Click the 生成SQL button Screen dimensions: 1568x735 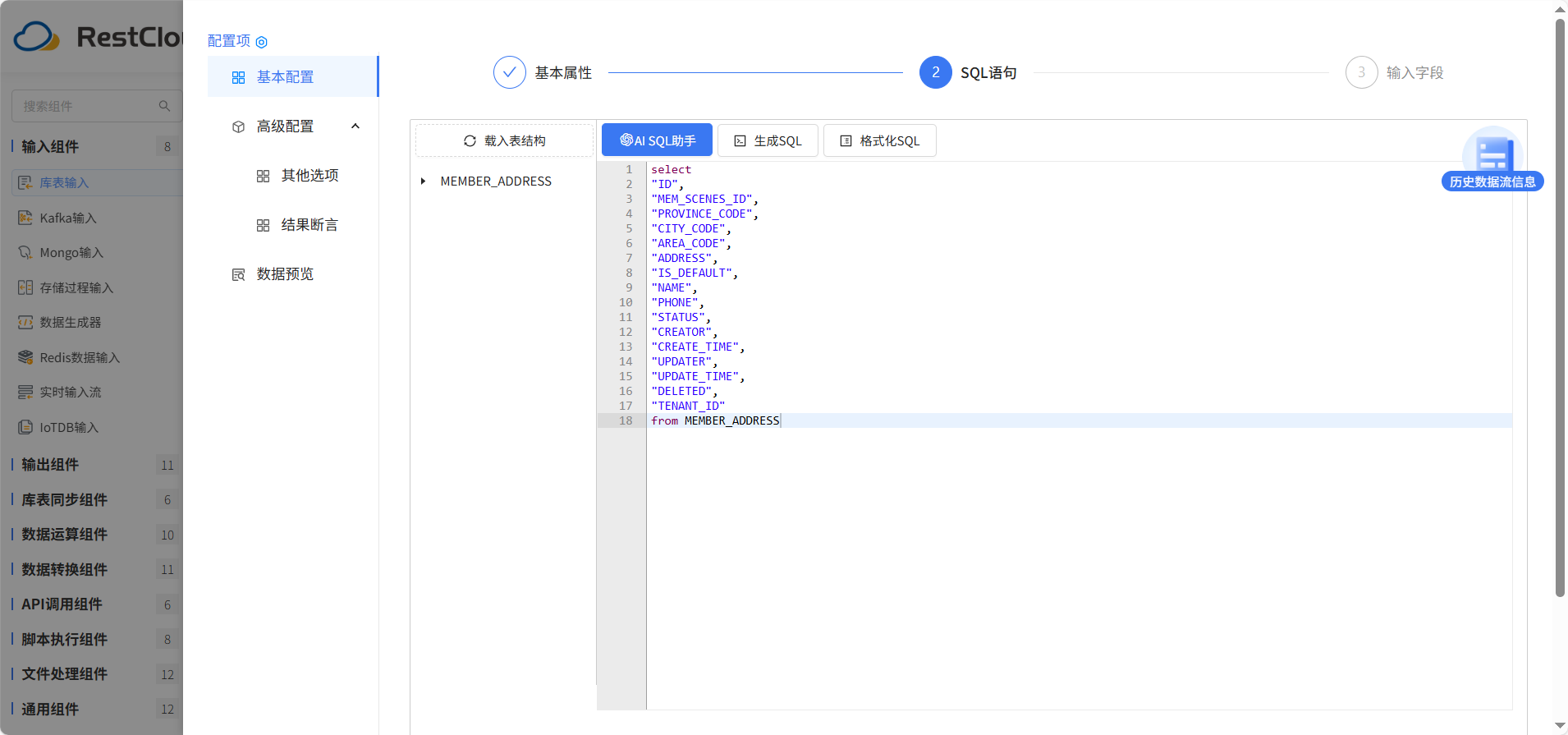click(x=768, y=140)
